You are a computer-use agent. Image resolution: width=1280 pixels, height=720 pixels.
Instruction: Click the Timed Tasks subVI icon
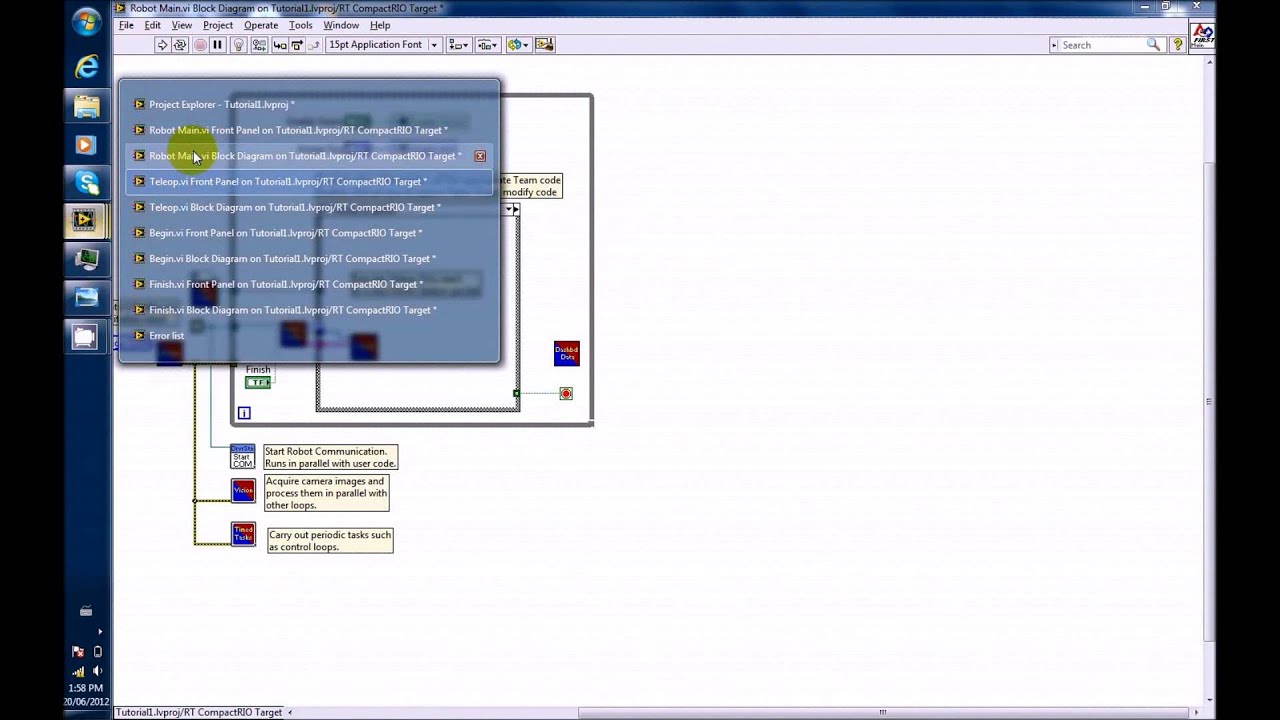[x=243, y=534]
